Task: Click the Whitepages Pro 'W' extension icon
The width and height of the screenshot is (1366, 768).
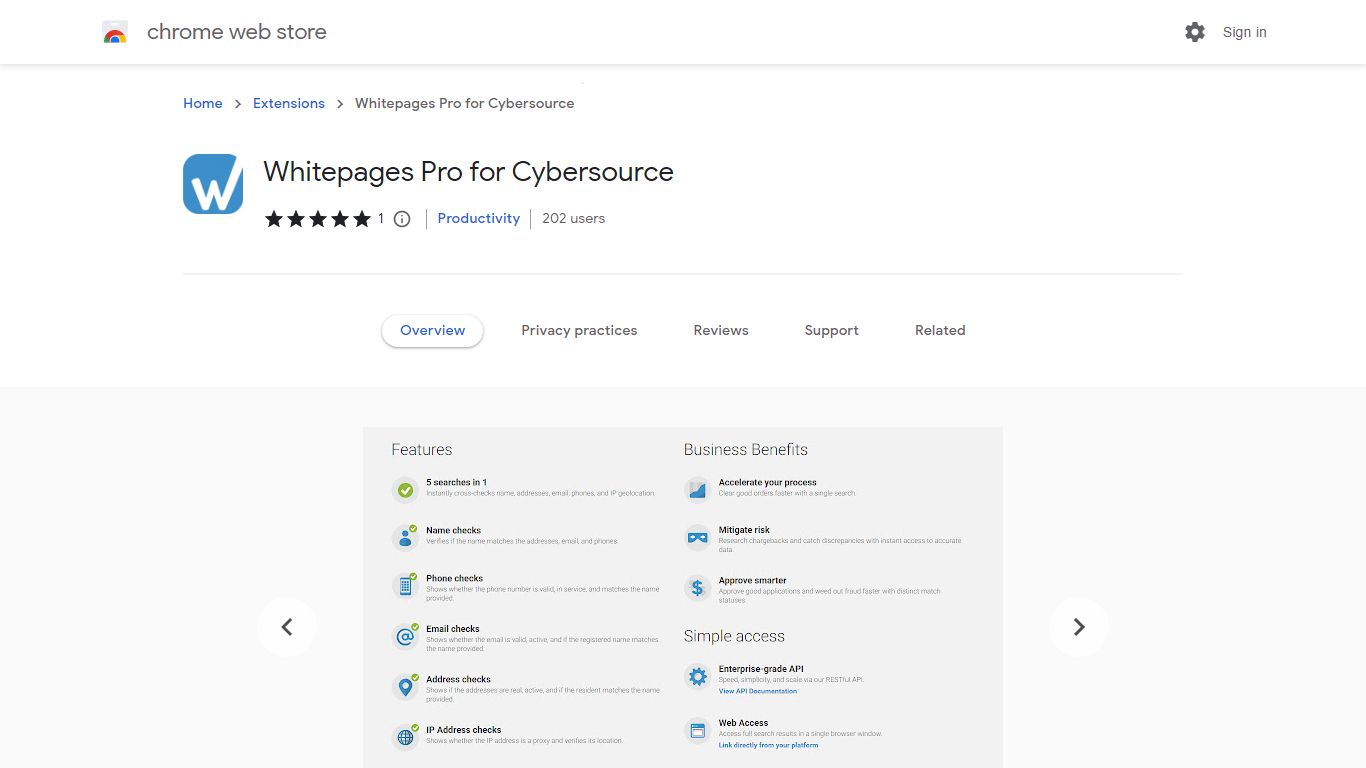Action: click(213, 184)
